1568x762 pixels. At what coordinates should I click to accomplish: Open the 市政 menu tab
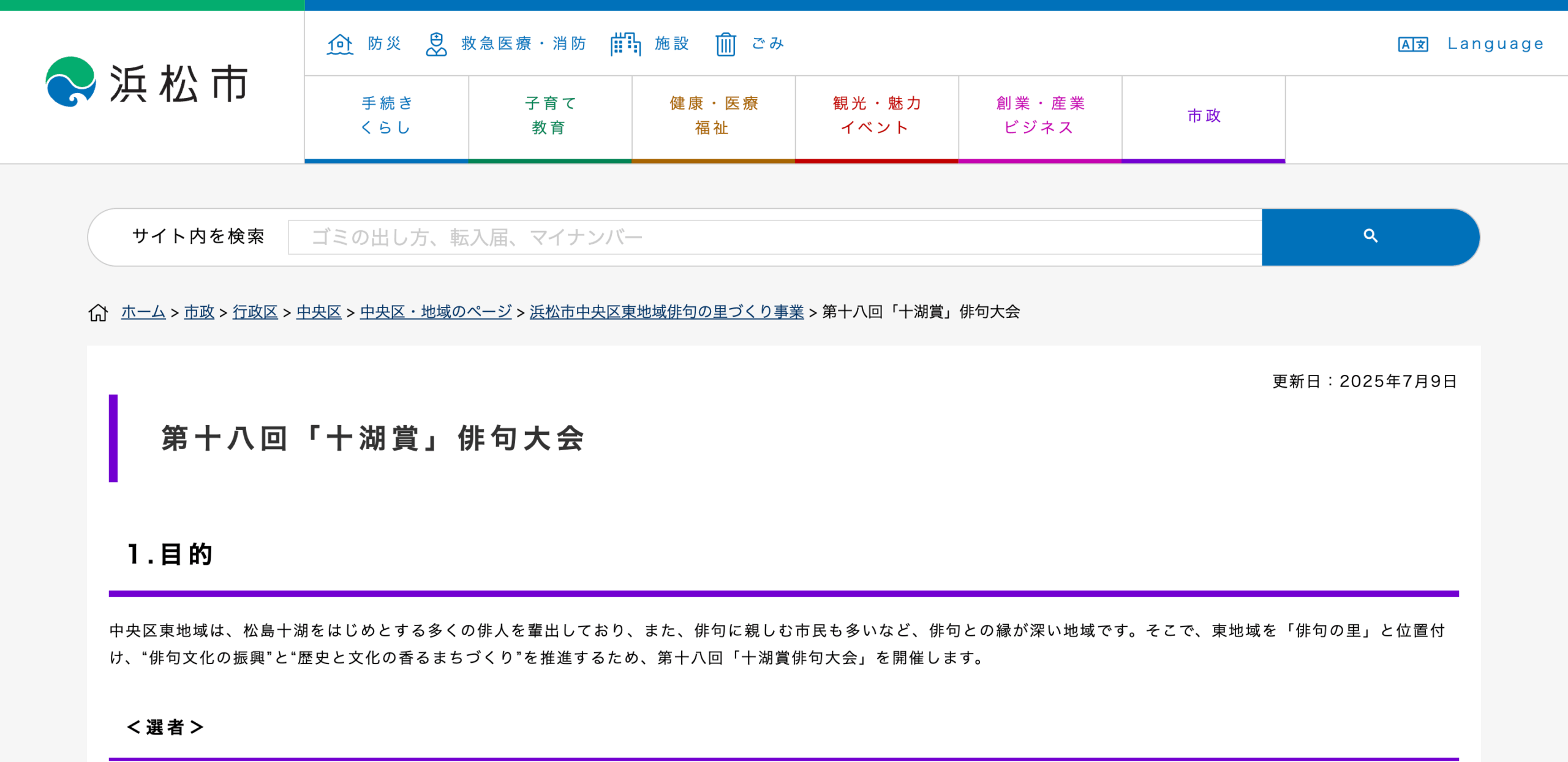click(x=1204, y=118)
